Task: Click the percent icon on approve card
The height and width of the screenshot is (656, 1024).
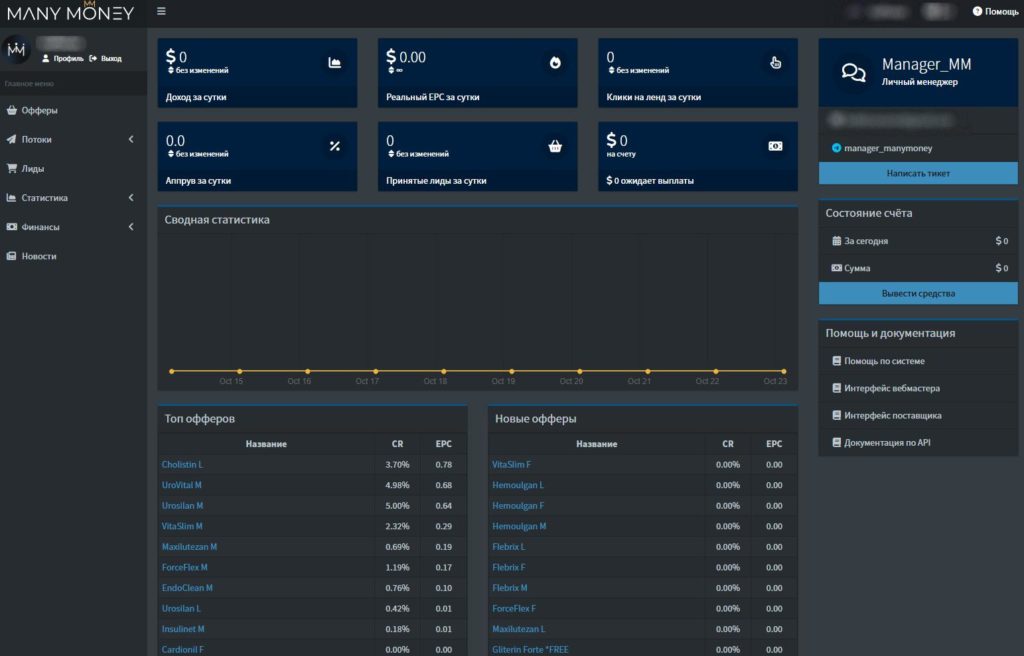Action: click(335, 146)
